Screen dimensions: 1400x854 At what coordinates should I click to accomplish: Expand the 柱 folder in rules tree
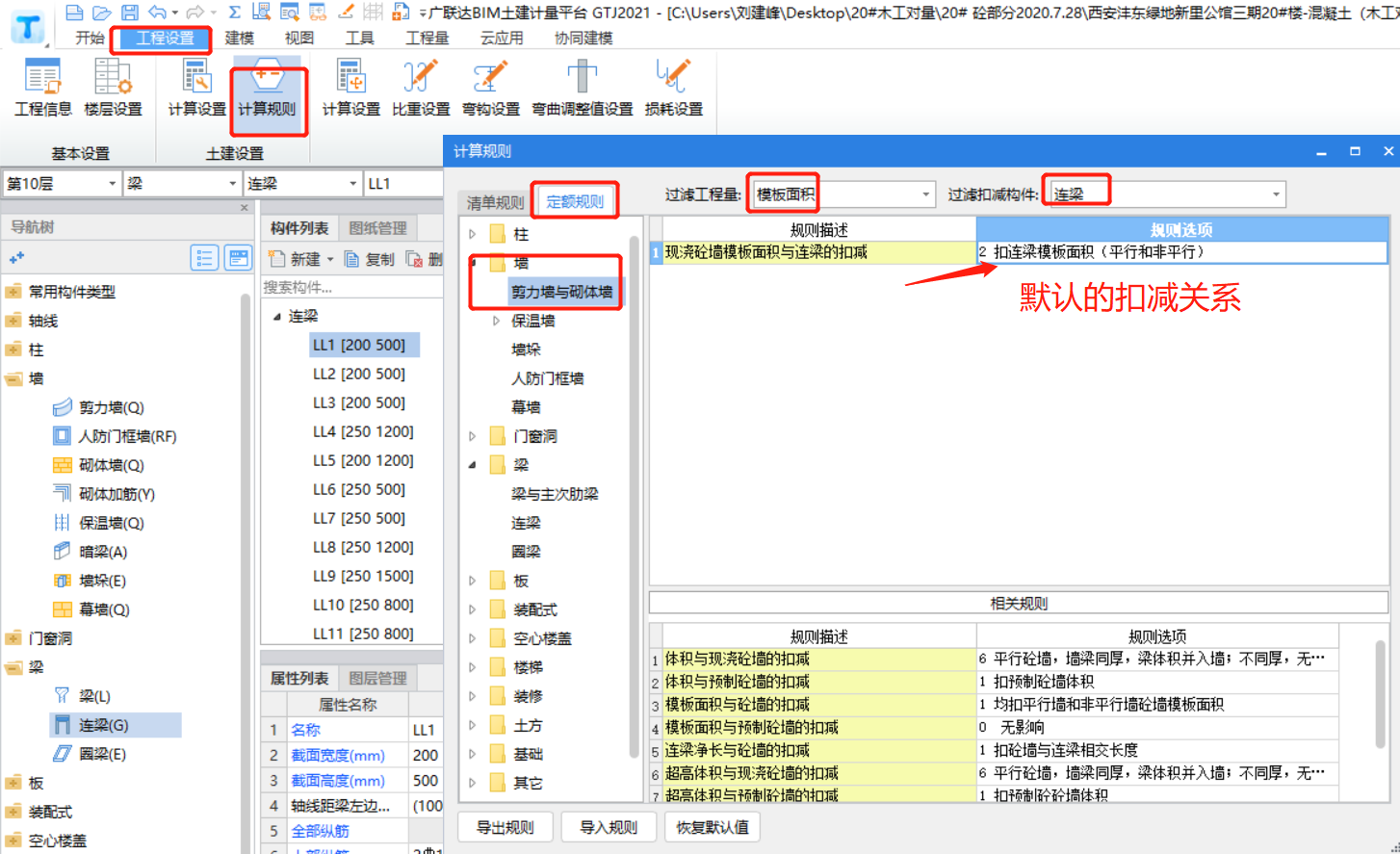click(472, 234)
